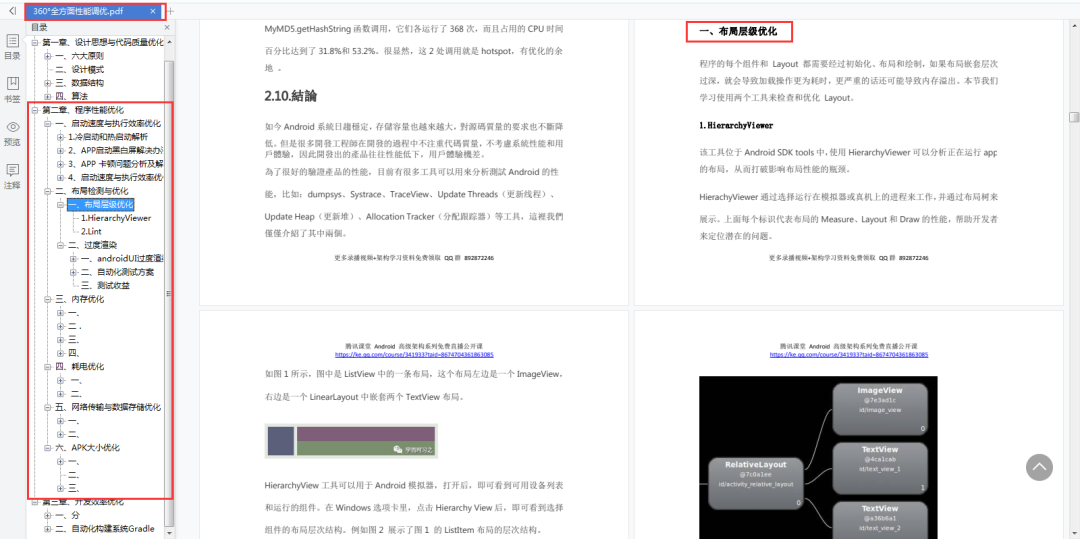Open the 书签 bookmarks panel
This screenshot has height=539, width=1080.
point(12,89)
